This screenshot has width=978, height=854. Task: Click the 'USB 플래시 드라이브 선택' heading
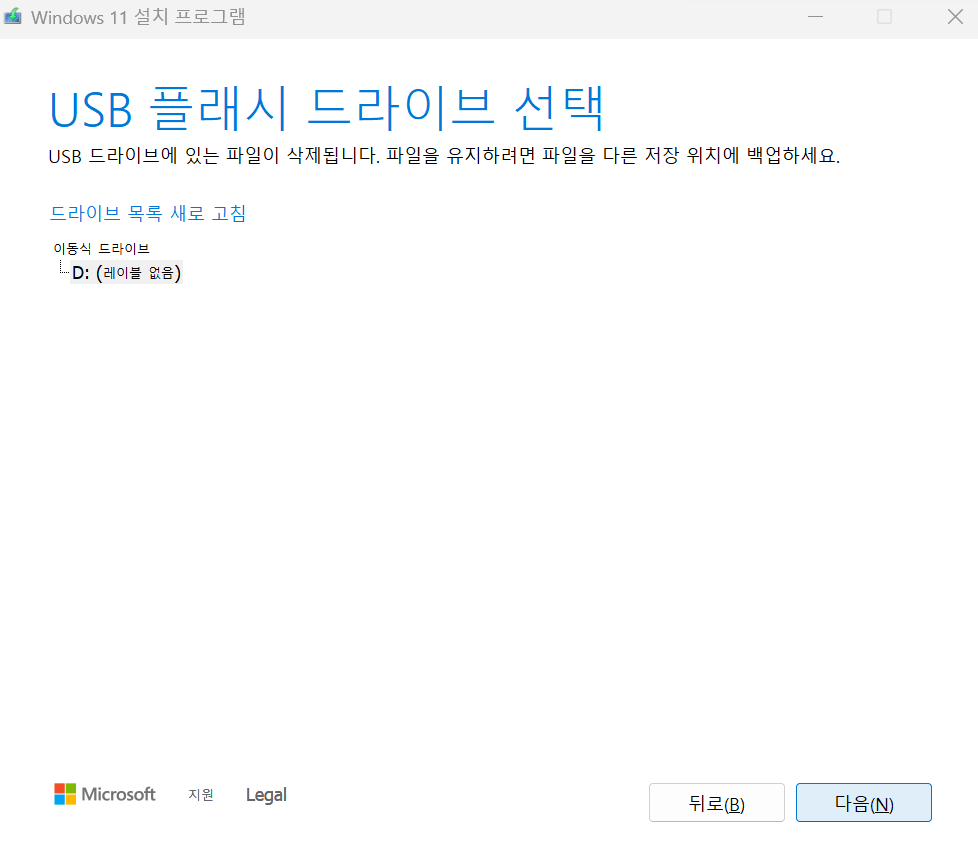coord(327,109)
